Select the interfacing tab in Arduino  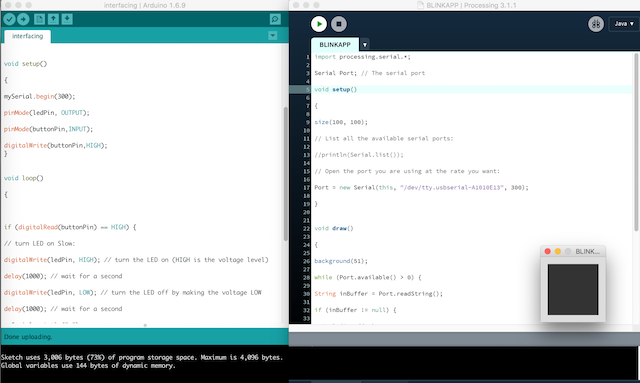pos(27,36)
